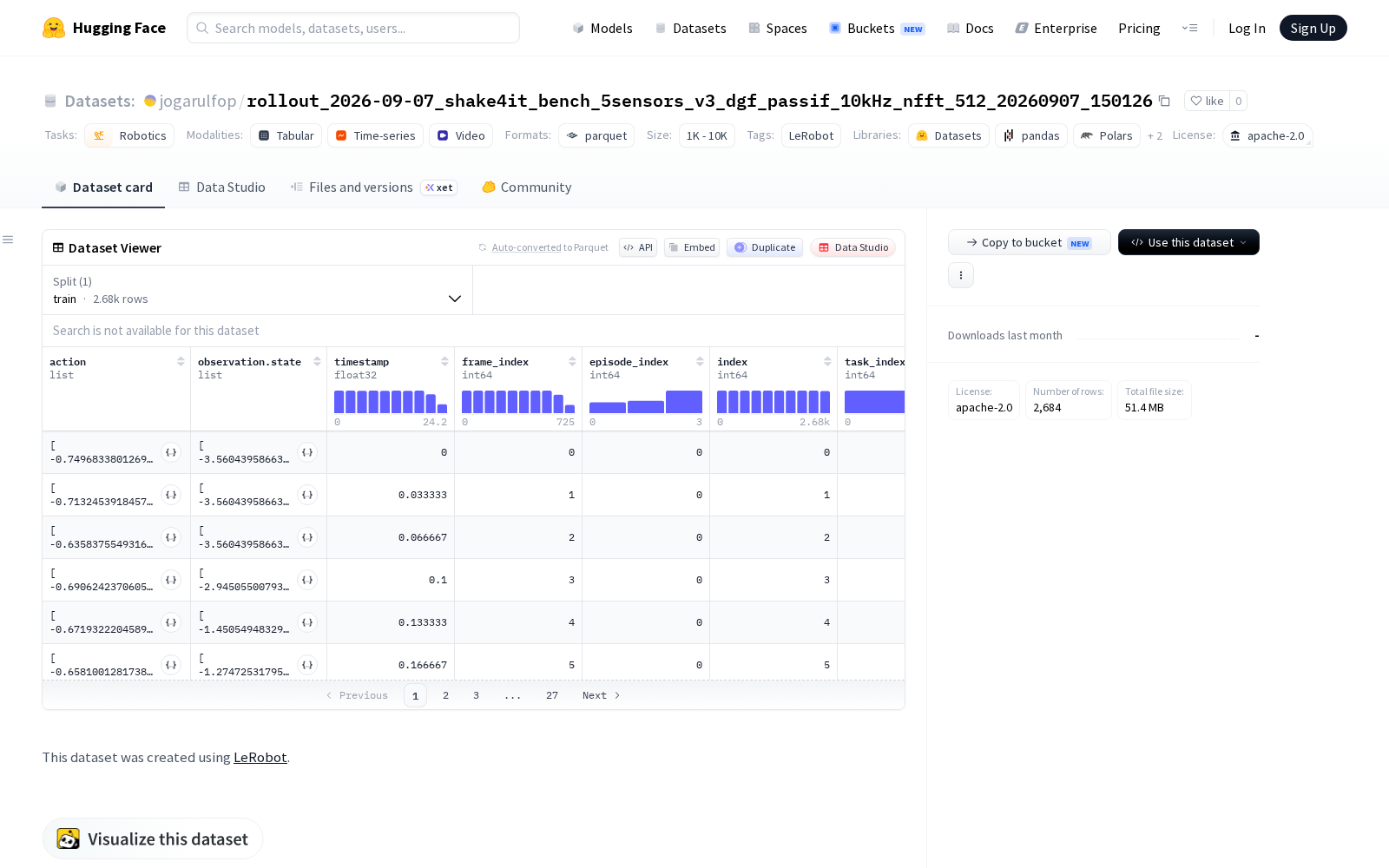Copy dataset name with the copy icon
The width and height of the screenshot is (1389, 868).
1165,101
